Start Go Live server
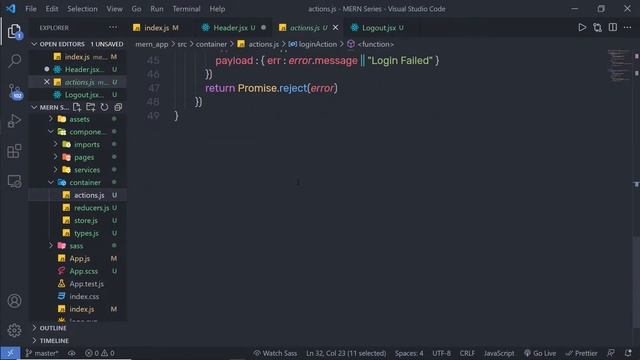 (x=540, y=353)
